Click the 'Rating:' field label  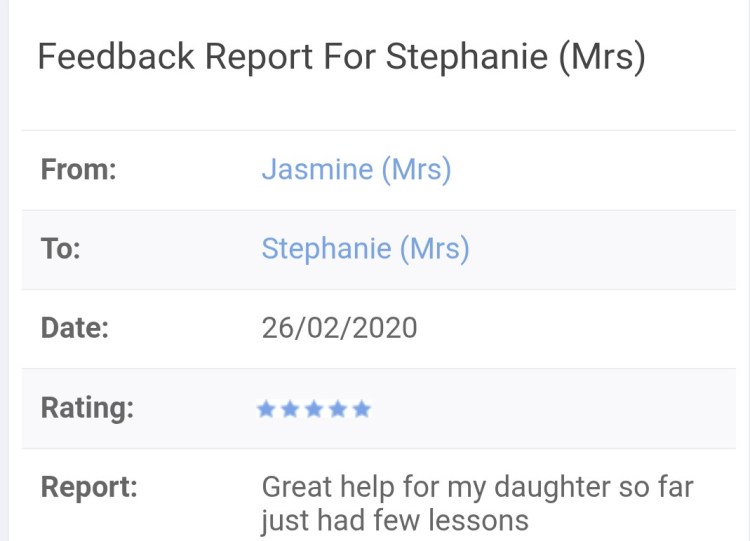click(x=87, y=408)
